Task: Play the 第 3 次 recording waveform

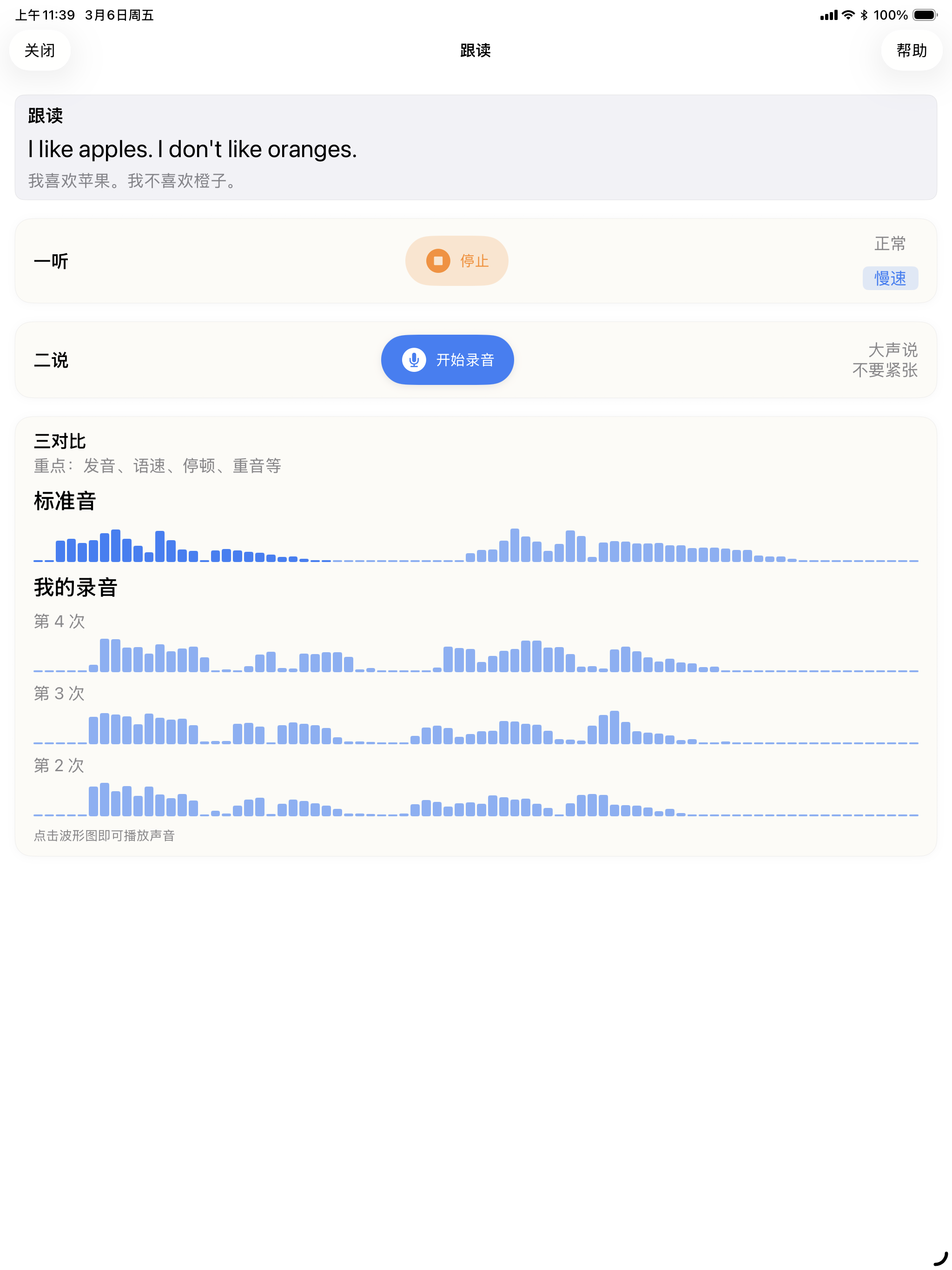Action: coord(476,728)
